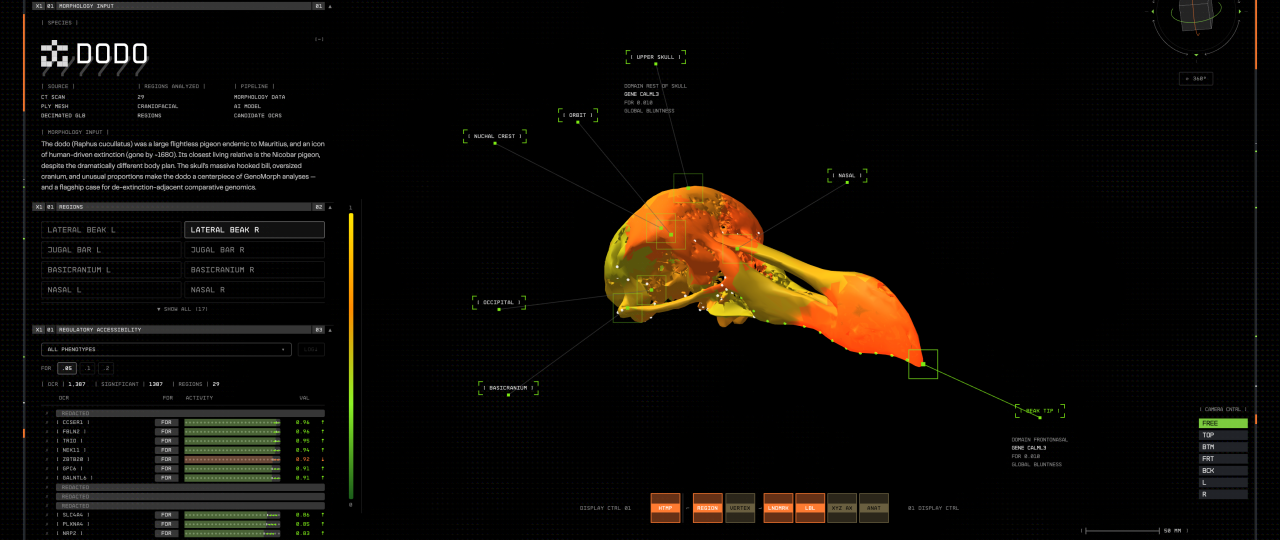Viewport: 1280px width, 540px height.
Task: Select the PLXNA4 OCR row
Action: pyautogui.click(x=184, y=524)
